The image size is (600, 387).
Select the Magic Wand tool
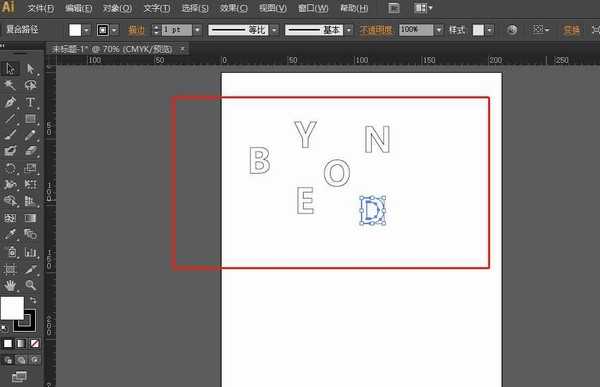pyautogui.click(x=10, y=85)
